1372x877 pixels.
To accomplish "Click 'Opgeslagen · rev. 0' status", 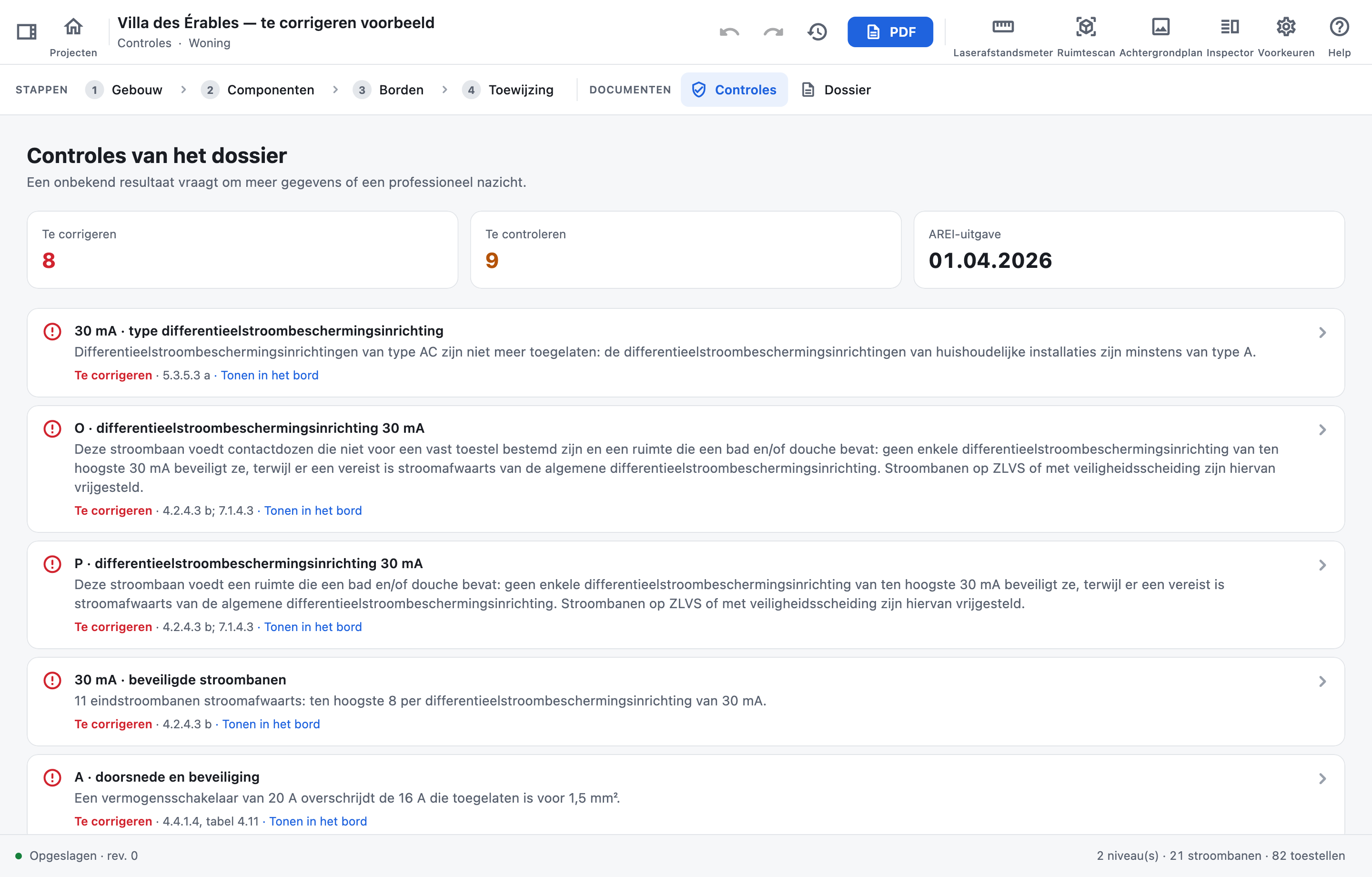I will point(83,856).
